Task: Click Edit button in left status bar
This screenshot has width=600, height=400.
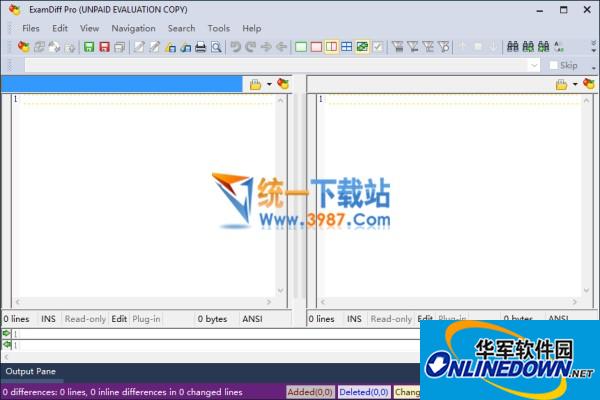Action: tap(118, 319)
